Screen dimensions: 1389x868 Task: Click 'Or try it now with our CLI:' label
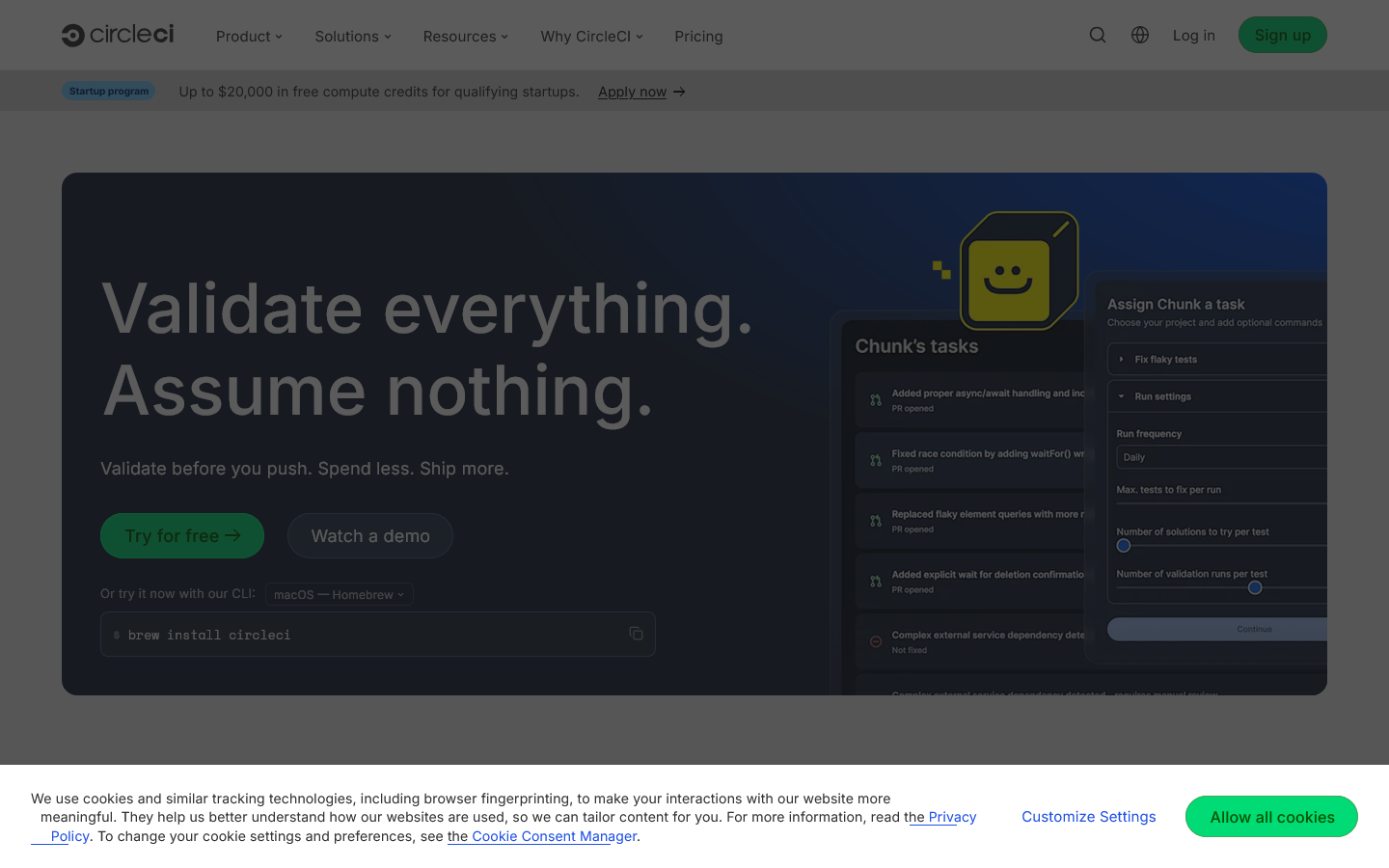point(177,593)
